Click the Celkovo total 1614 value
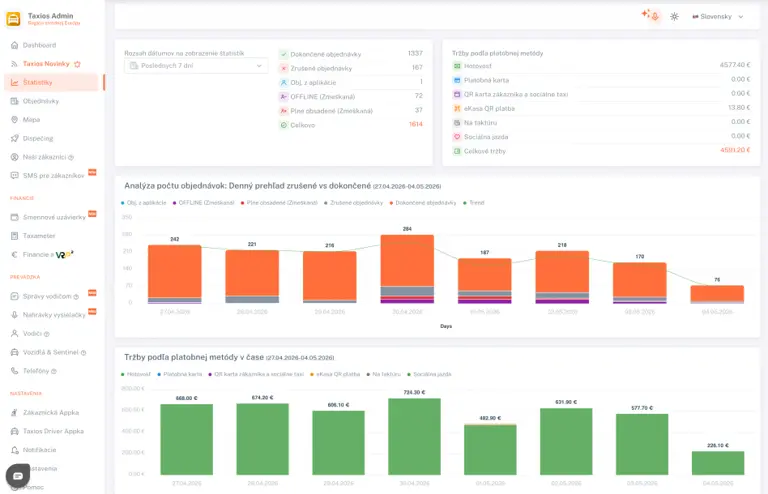768x494 pixels. tap(416, 124)
